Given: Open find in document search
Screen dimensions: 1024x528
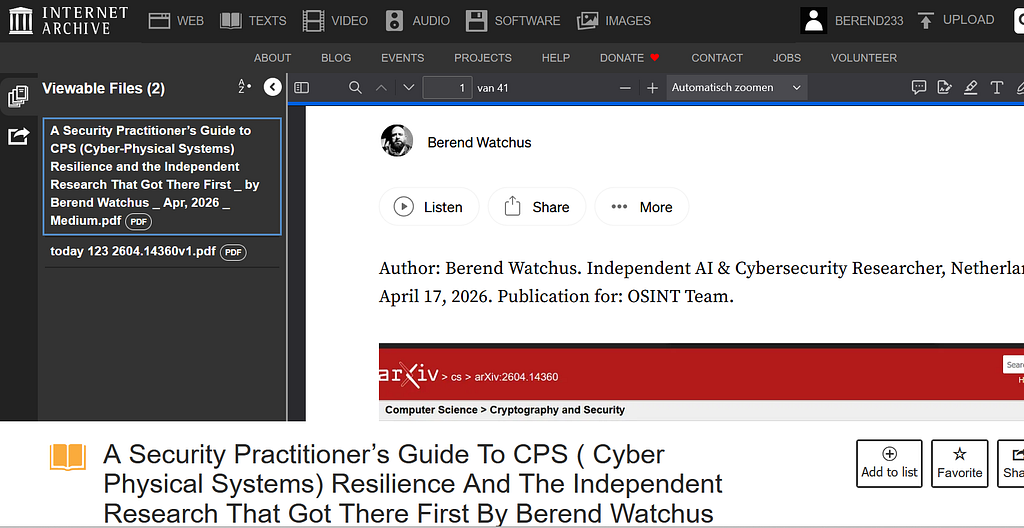Looking at the screenshot, I should click(355, 88).
